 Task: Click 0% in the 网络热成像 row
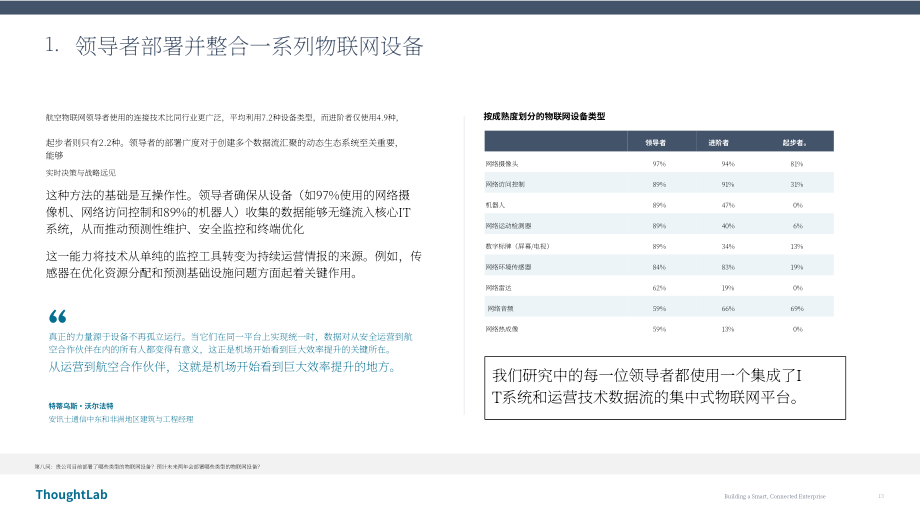click(x=797, y=329)
